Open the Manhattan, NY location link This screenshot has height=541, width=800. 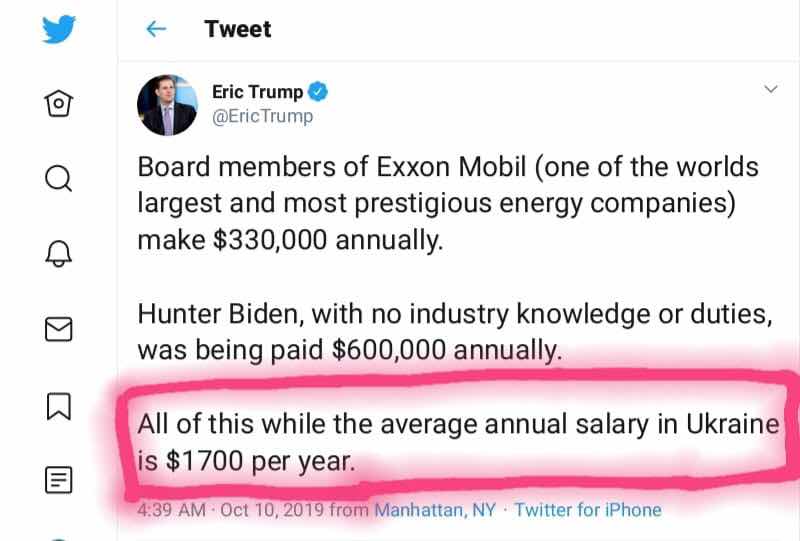coord(435,510)
